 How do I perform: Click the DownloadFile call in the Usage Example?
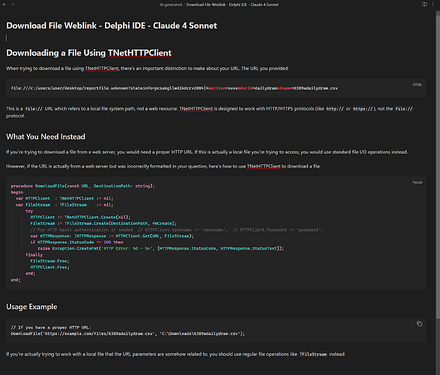coord(128,334)
